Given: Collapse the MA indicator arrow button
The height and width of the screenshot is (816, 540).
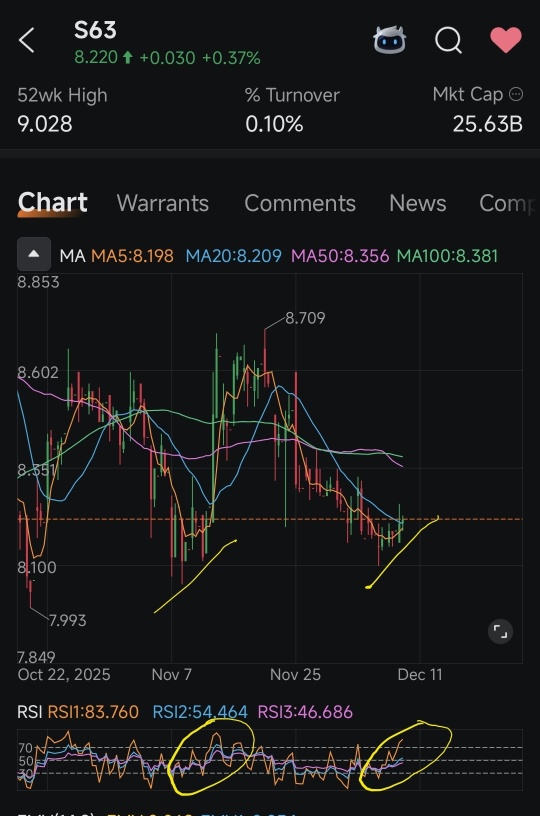Looking at the screenshot, I should pos(34,254).
